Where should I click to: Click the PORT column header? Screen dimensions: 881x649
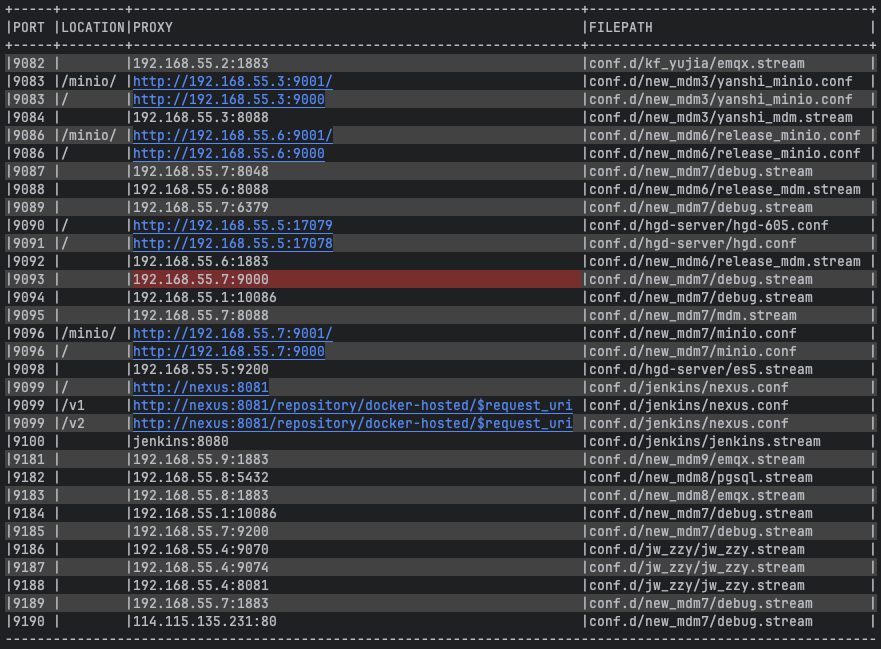pyautogui.click(x=28, y=27)
